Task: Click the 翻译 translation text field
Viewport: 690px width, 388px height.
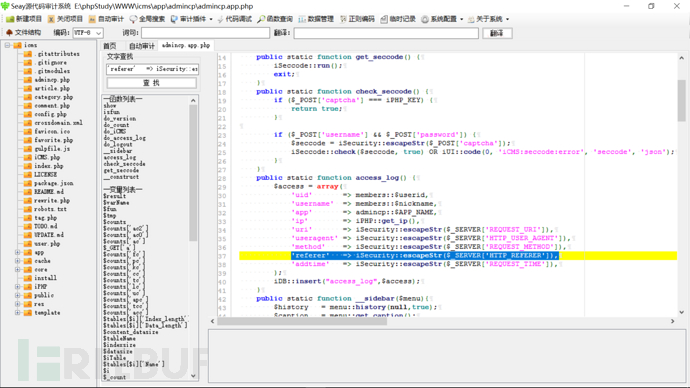Action: [386, 33]
